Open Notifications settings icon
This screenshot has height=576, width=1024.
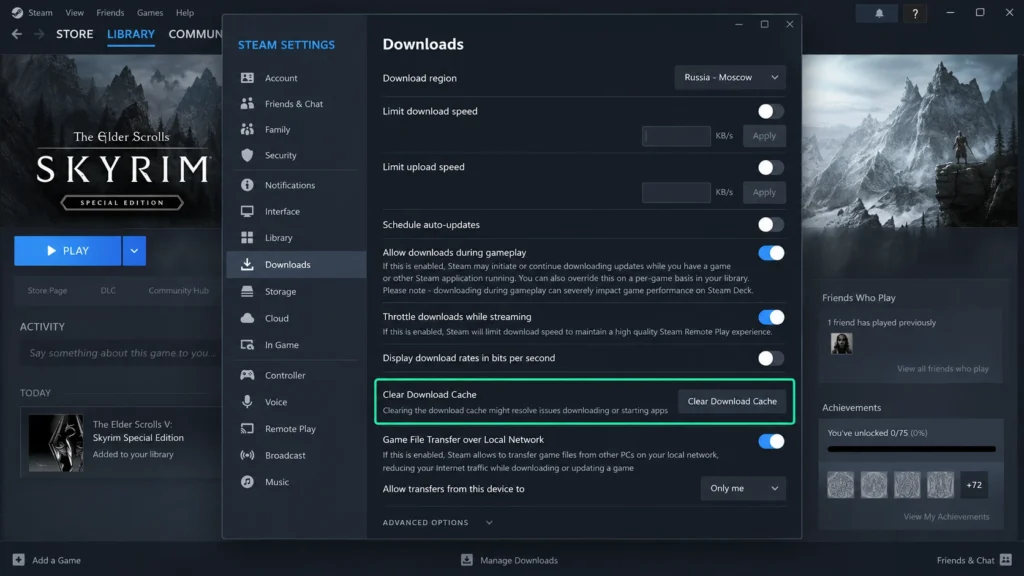(x=247, y=185)
